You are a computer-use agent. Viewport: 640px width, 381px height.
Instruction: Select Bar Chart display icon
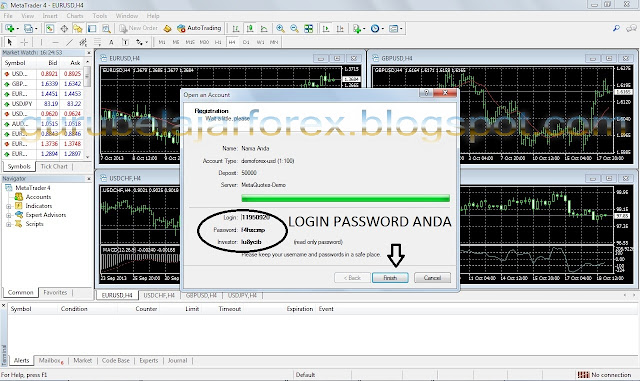(x=236, y=28)
